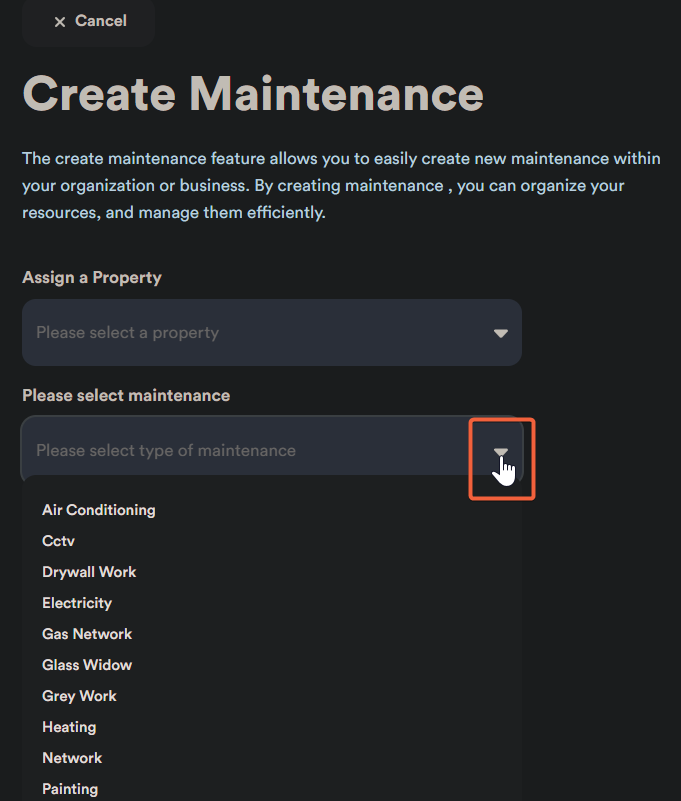This screenshot has width=681, height=801.
Task: Pick the Painting maintenance option
Action: tap(70, 789)
